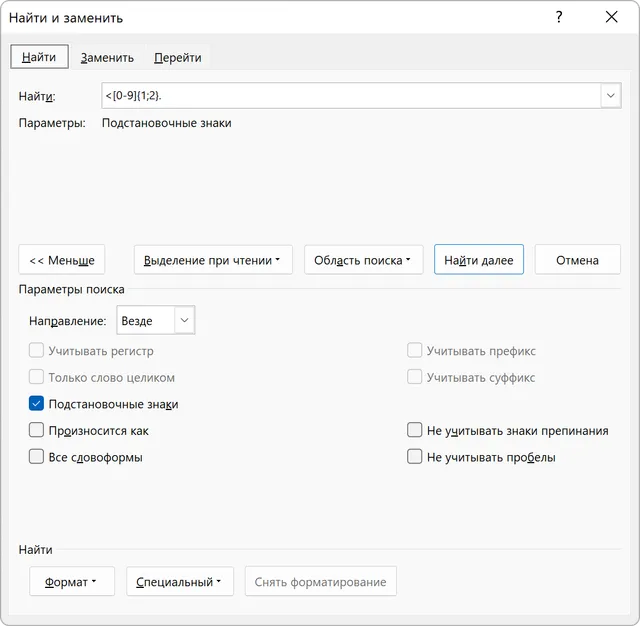Uncheck the Подстановочные знаки checkbox

[36, 404]
